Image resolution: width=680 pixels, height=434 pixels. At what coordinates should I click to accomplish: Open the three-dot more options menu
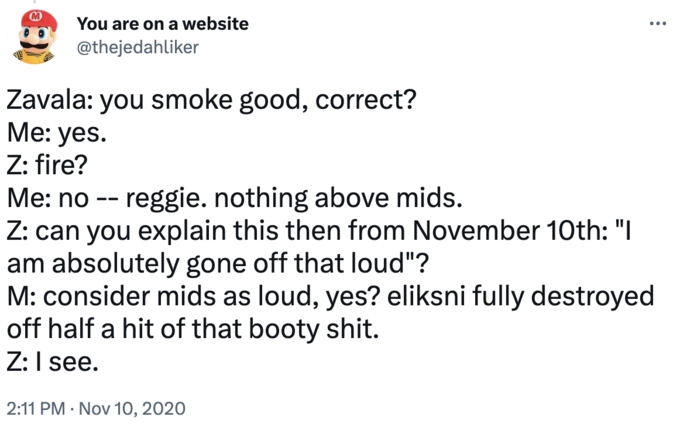(657, 24)
